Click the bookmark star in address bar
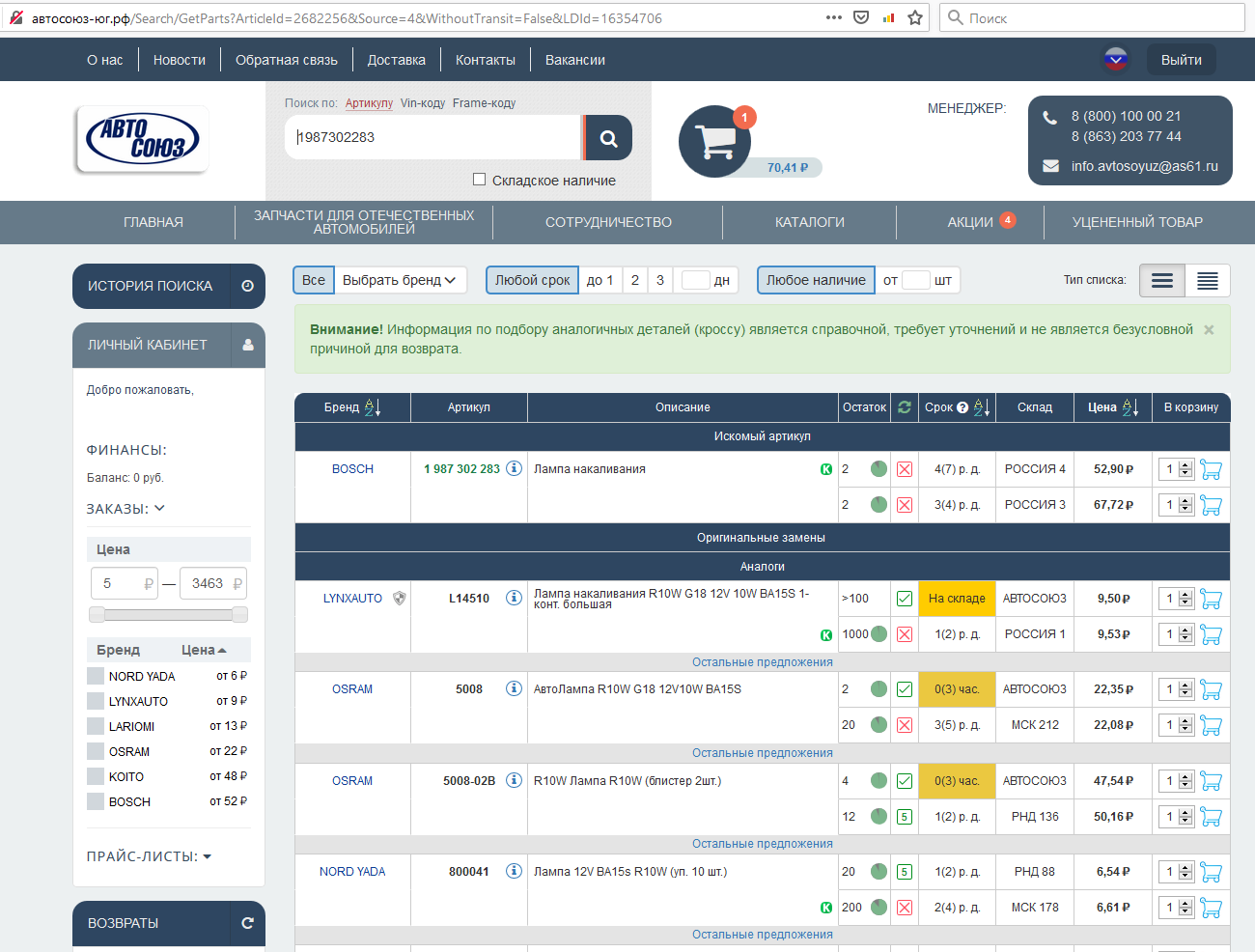The image size is (1255, 952). click(915, 17)
